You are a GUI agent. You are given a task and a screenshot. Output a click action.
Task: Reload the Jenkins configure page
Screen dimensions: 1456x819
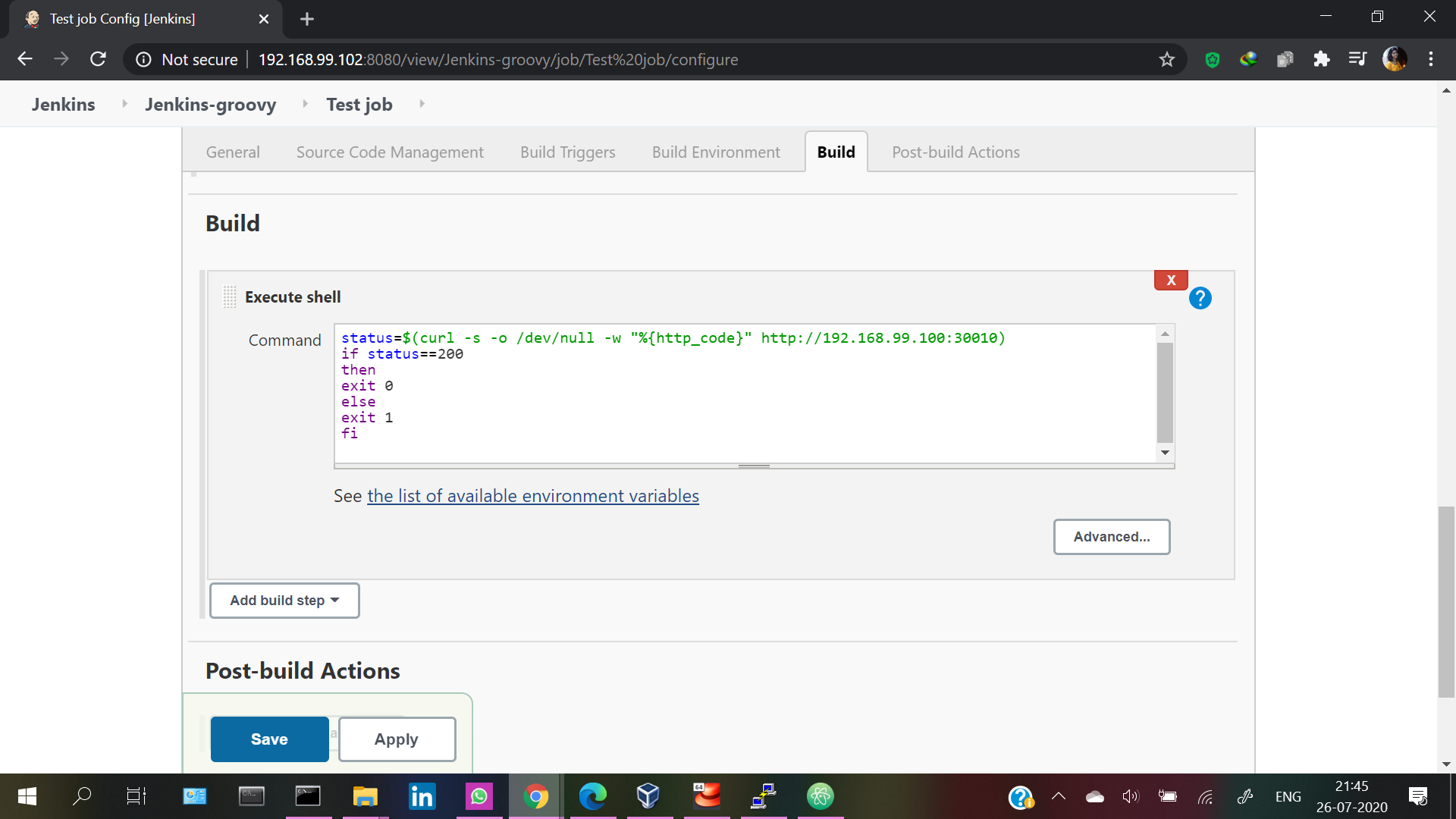click(x=98, y=59)
